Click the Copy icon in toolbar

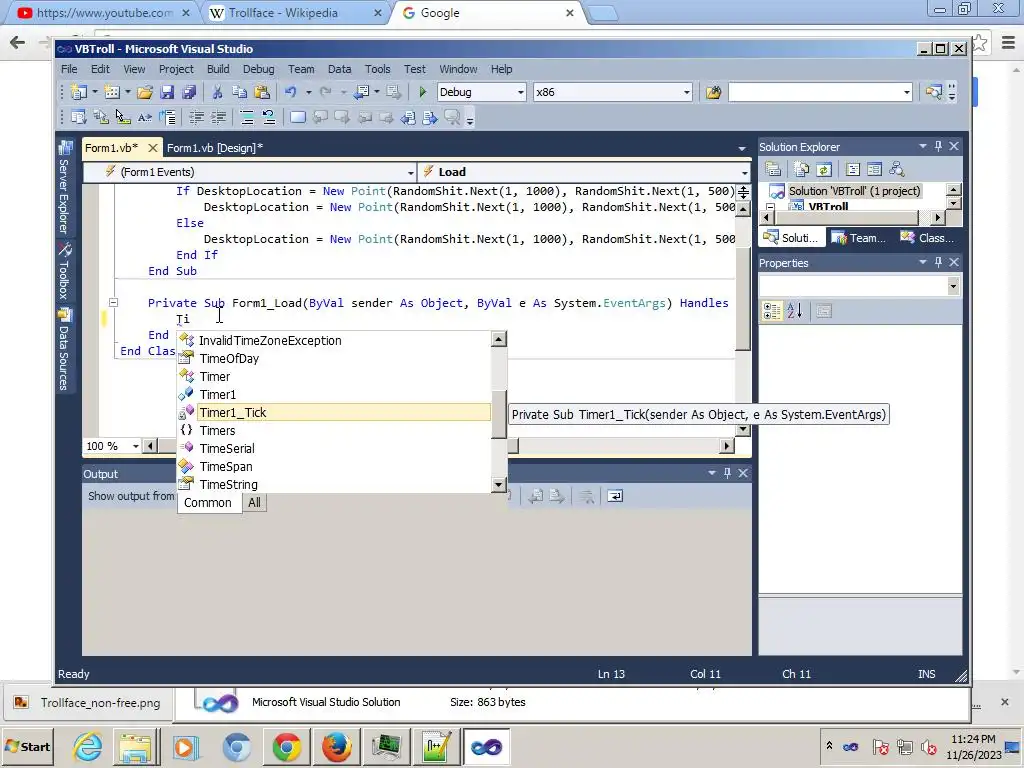[240, 92]
